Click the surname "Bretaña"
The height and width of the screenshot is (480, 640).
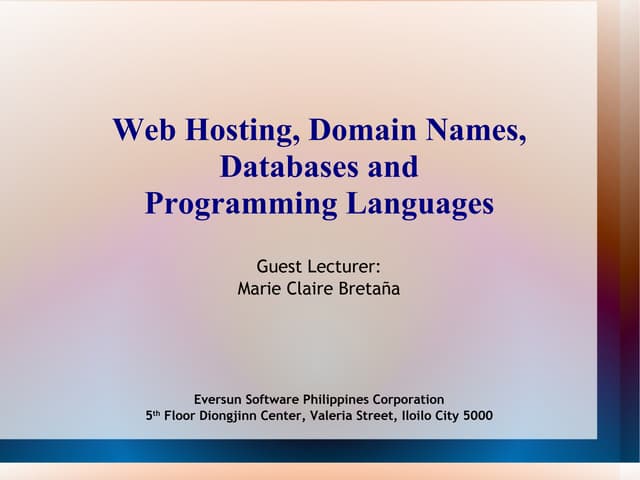369,289
